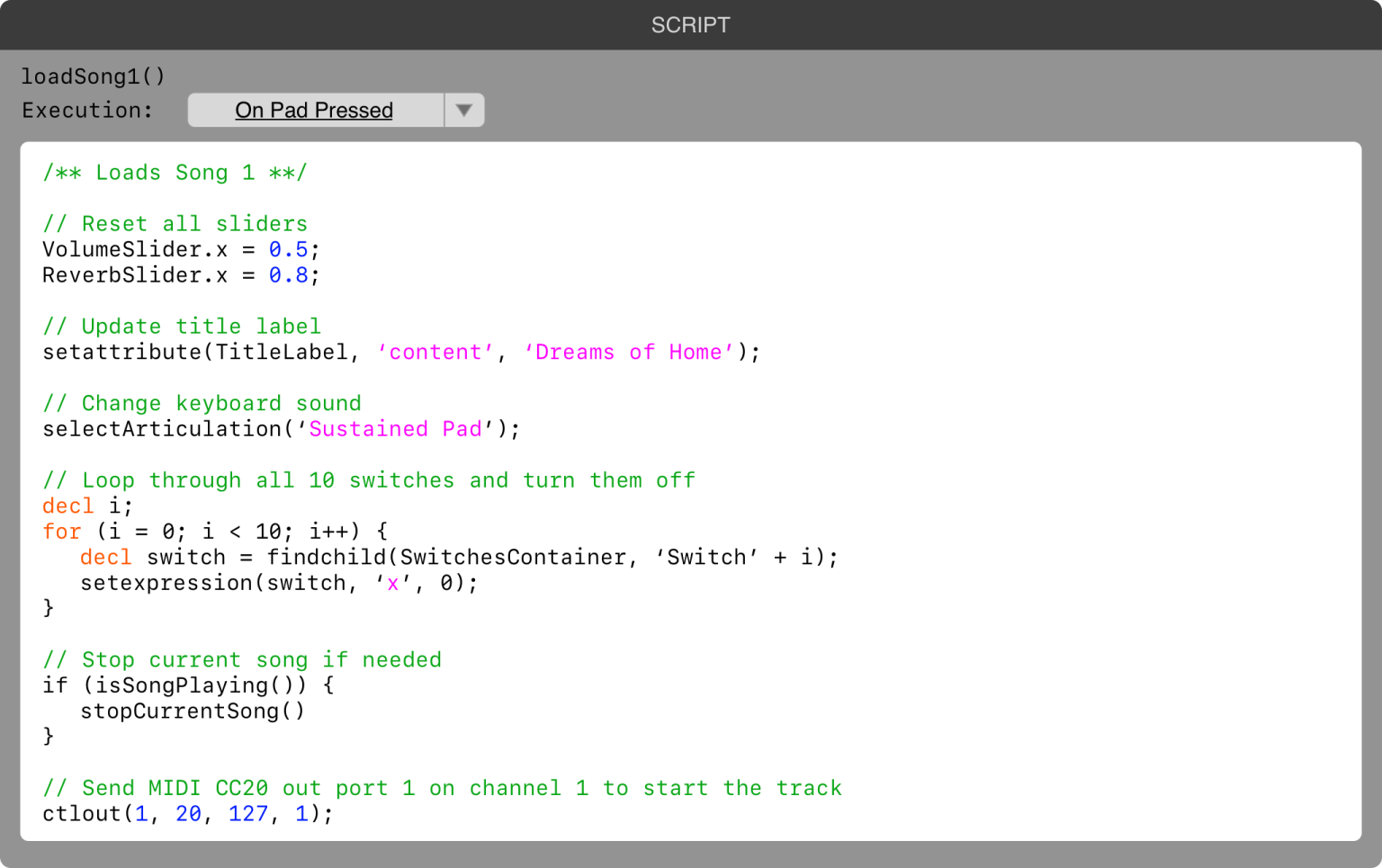Click the findchild function call
This screenshot has width=1382, height=868.
click(329, 558)
